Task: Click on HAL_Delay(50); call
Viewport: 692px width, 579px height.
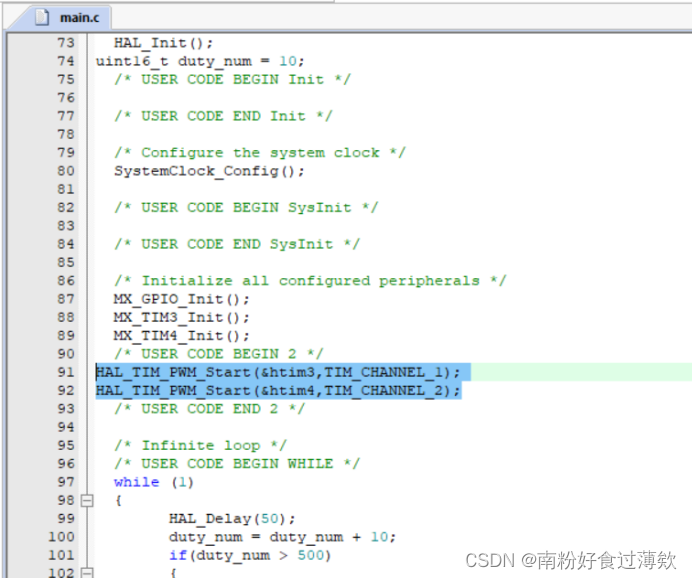Action: coord(232,519)
